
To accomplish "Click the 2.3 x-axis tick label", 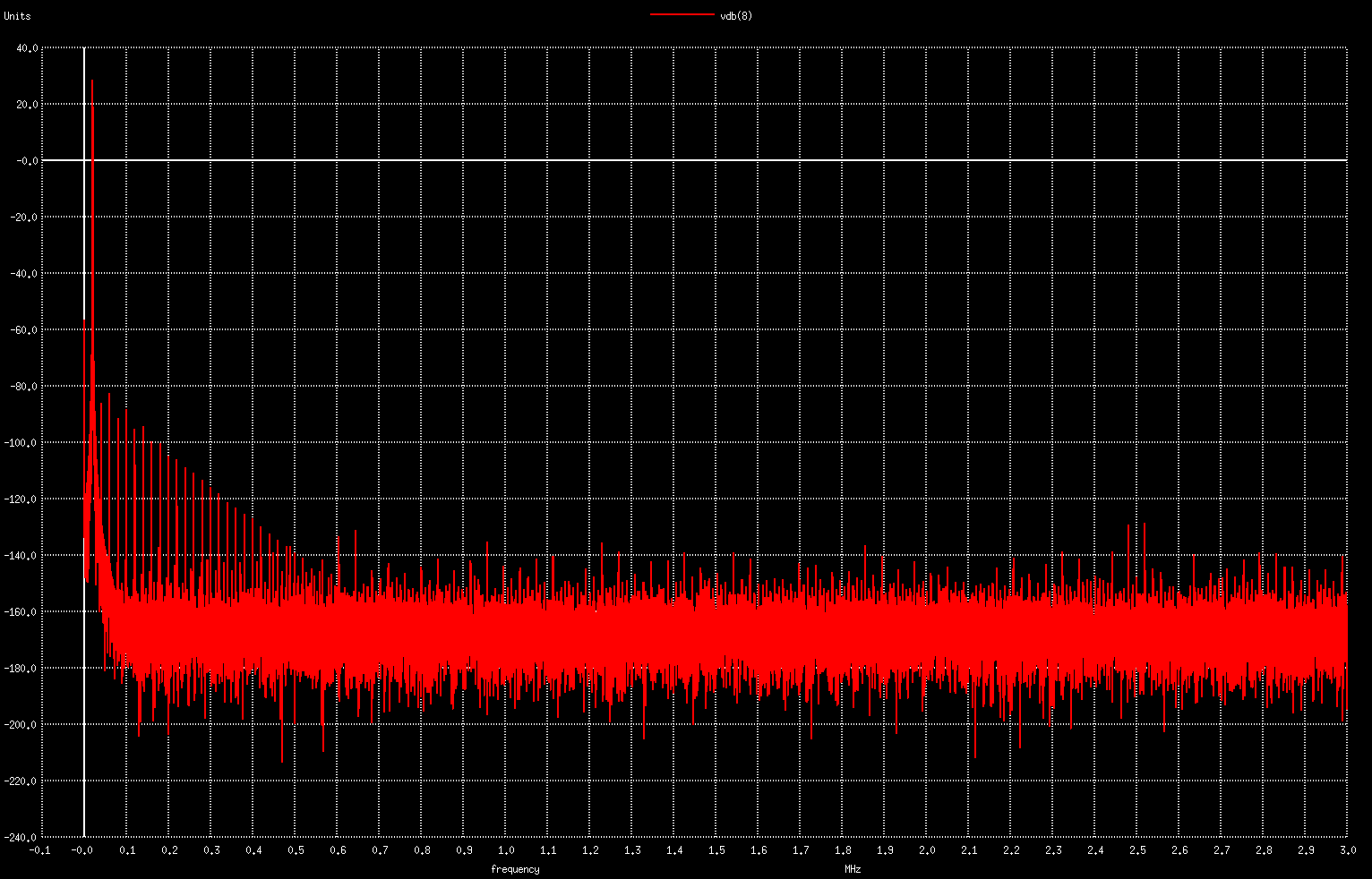I will click(1053, 850).
